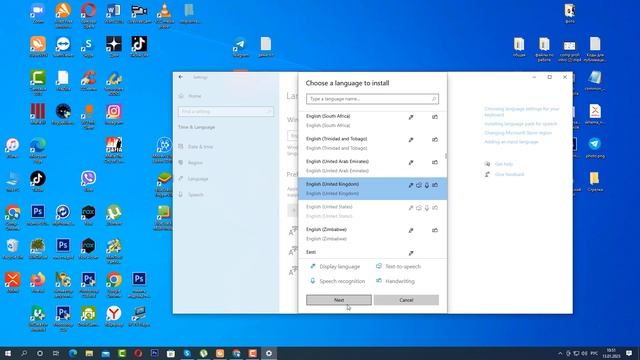The height and width of the screenshot is (360, 640).
Task: Select the highlighted English (United Kingdom) row
Action: 372,189
